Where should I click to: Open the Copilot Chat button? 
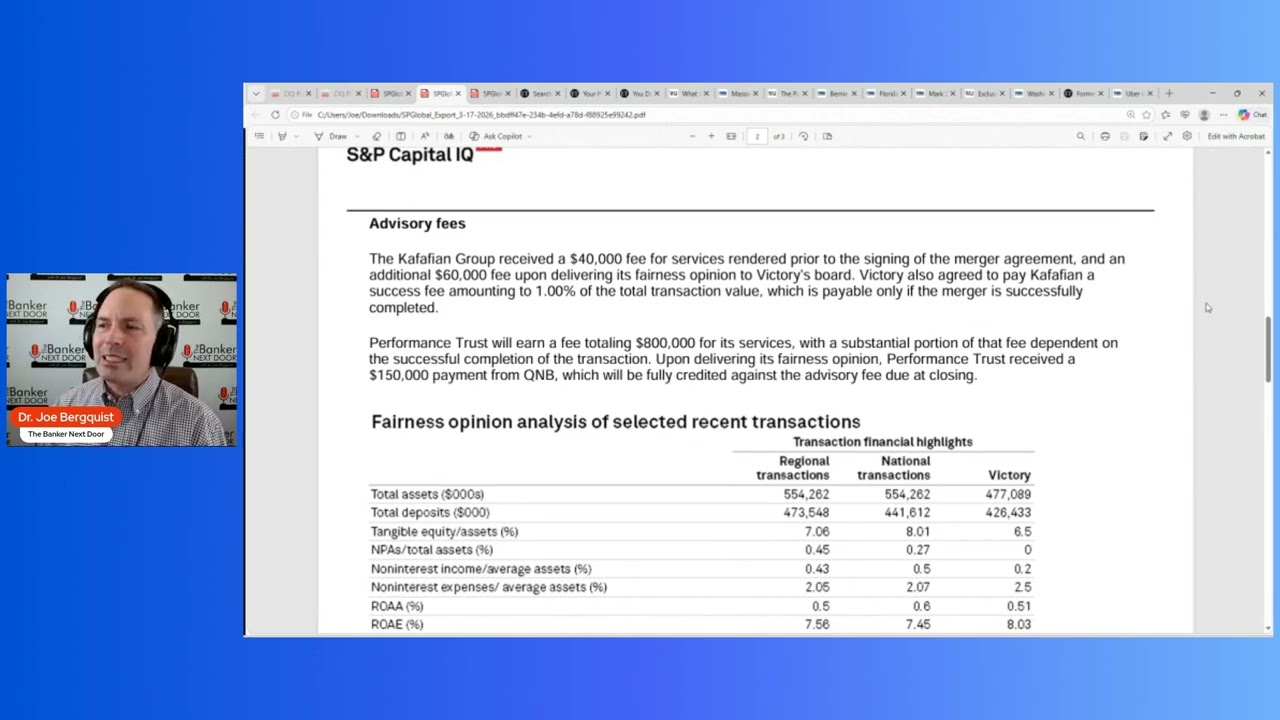[x=1251, y=115]
